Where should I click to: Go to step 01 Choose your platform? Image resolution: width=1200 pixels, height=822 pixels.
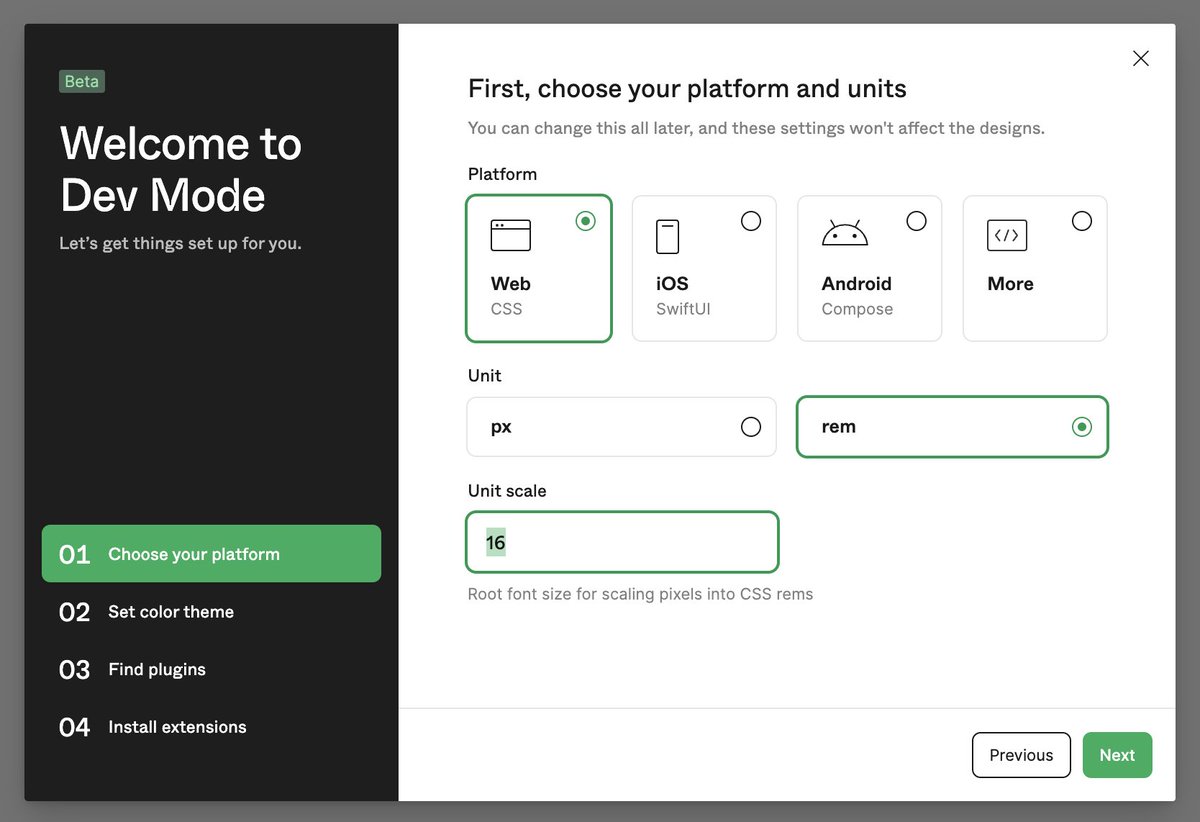pos(211,554)
